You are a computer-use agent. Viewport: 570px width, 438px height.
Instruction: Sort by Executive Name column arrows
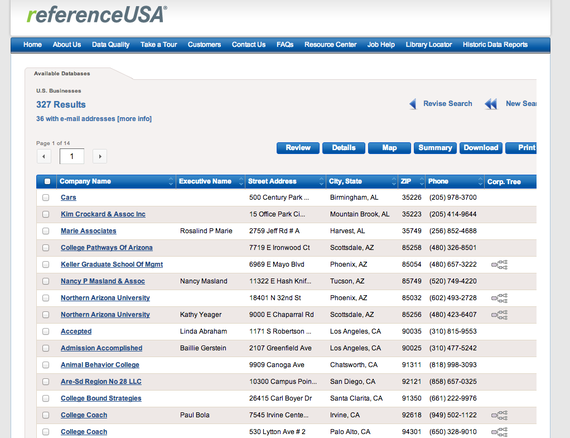[x=241, y=181]
